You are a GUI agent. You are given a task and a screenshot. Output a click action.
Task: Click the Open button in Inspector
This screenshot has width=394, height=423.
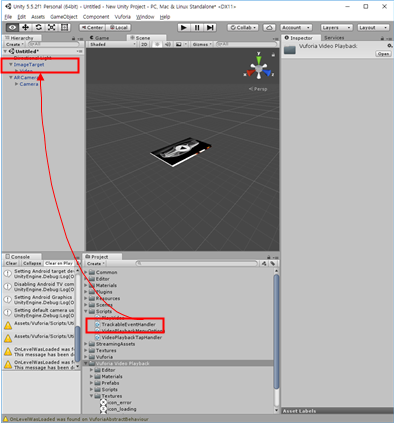pos(383,54)
